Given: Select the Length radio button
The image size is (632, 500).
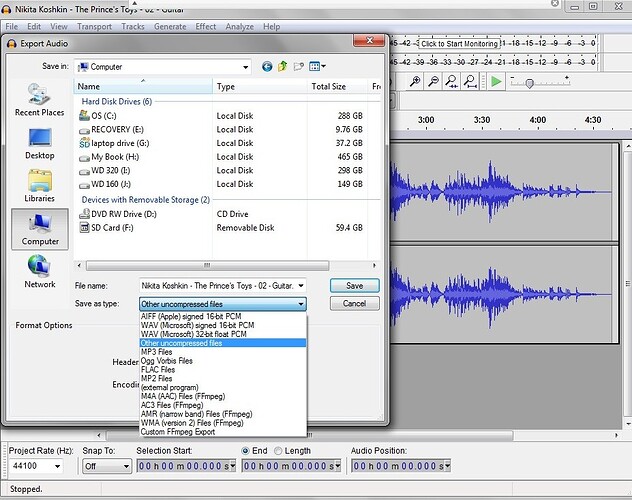Looking at the screenshot, I should click(x=278, y=451).
